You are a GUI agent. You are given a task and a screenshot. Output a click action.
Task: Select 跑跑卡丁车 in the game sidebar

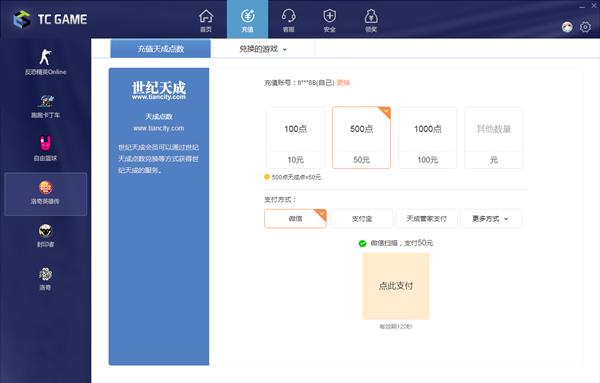(46, 106)
